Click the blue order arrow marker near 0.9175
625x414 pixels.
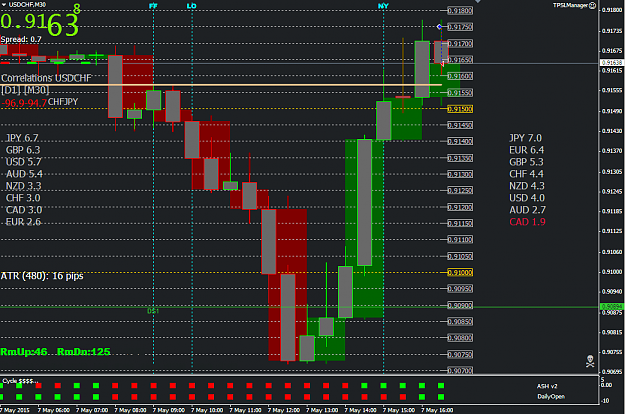point(439,27)
